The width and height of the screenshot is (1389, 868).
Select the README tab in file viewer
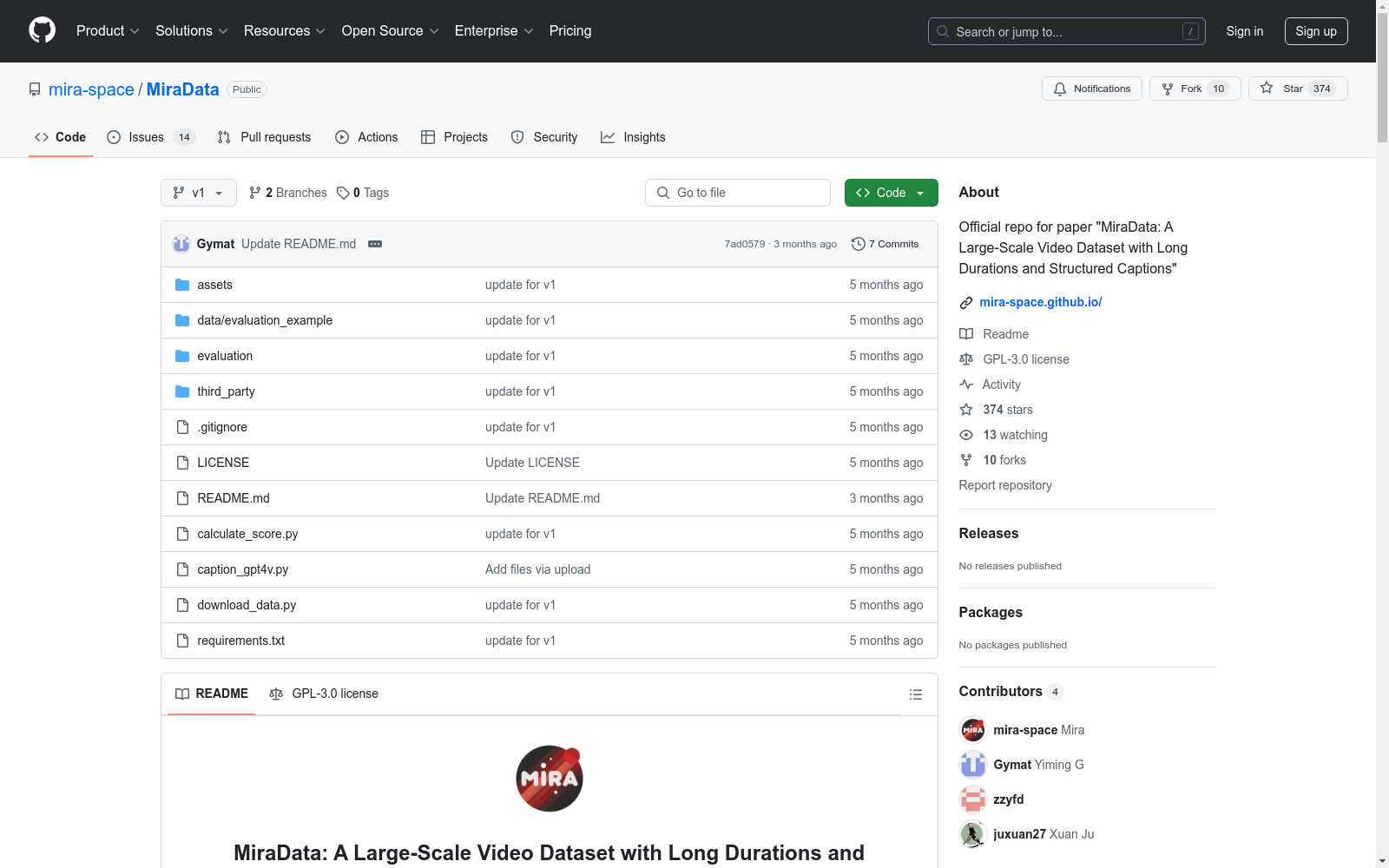tap(212, 694)
